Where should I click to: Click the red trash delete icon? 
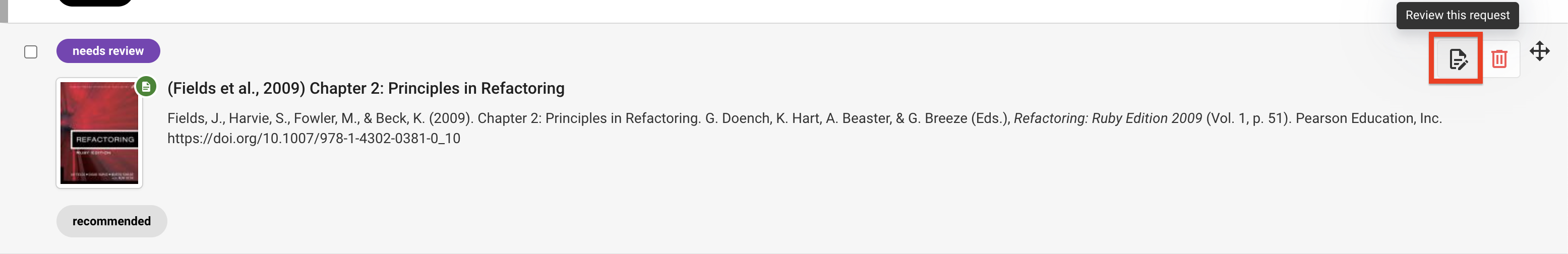point(1498,59)
